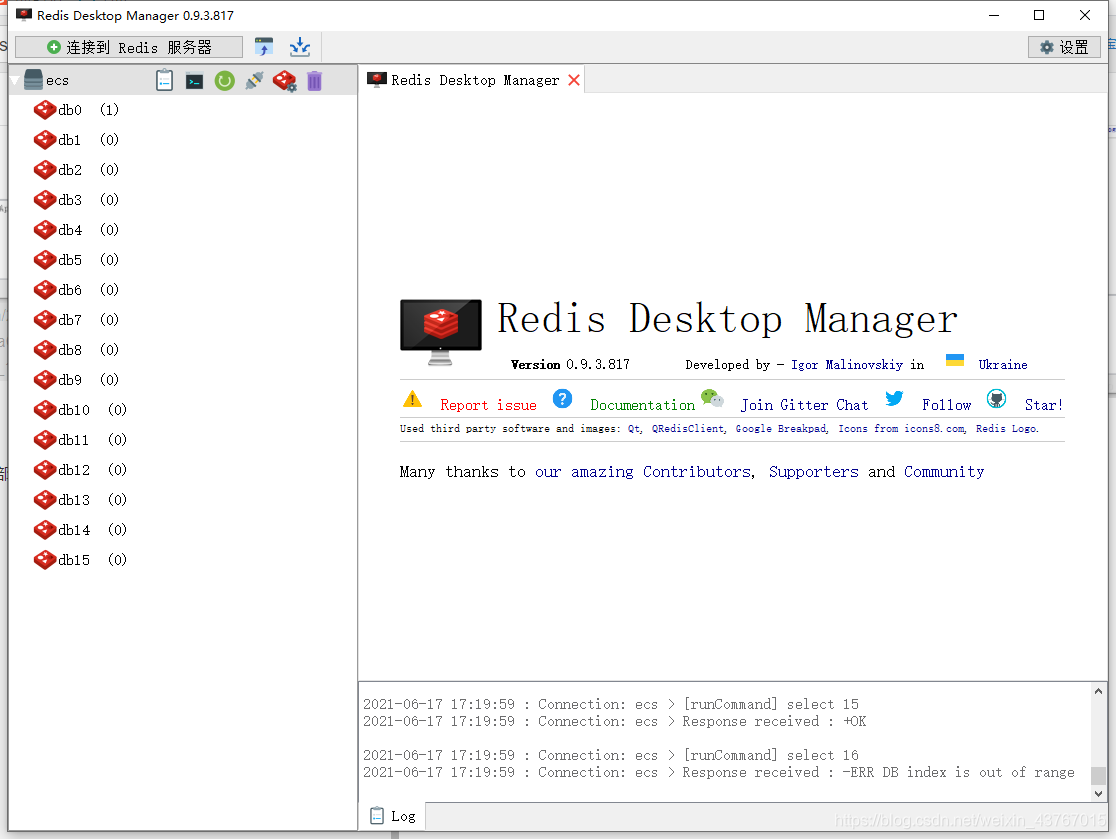This screenshot has width=1116, height=839.
Task: Reload the ecs connection with green refresh icon
Action: tap(224, 81)
